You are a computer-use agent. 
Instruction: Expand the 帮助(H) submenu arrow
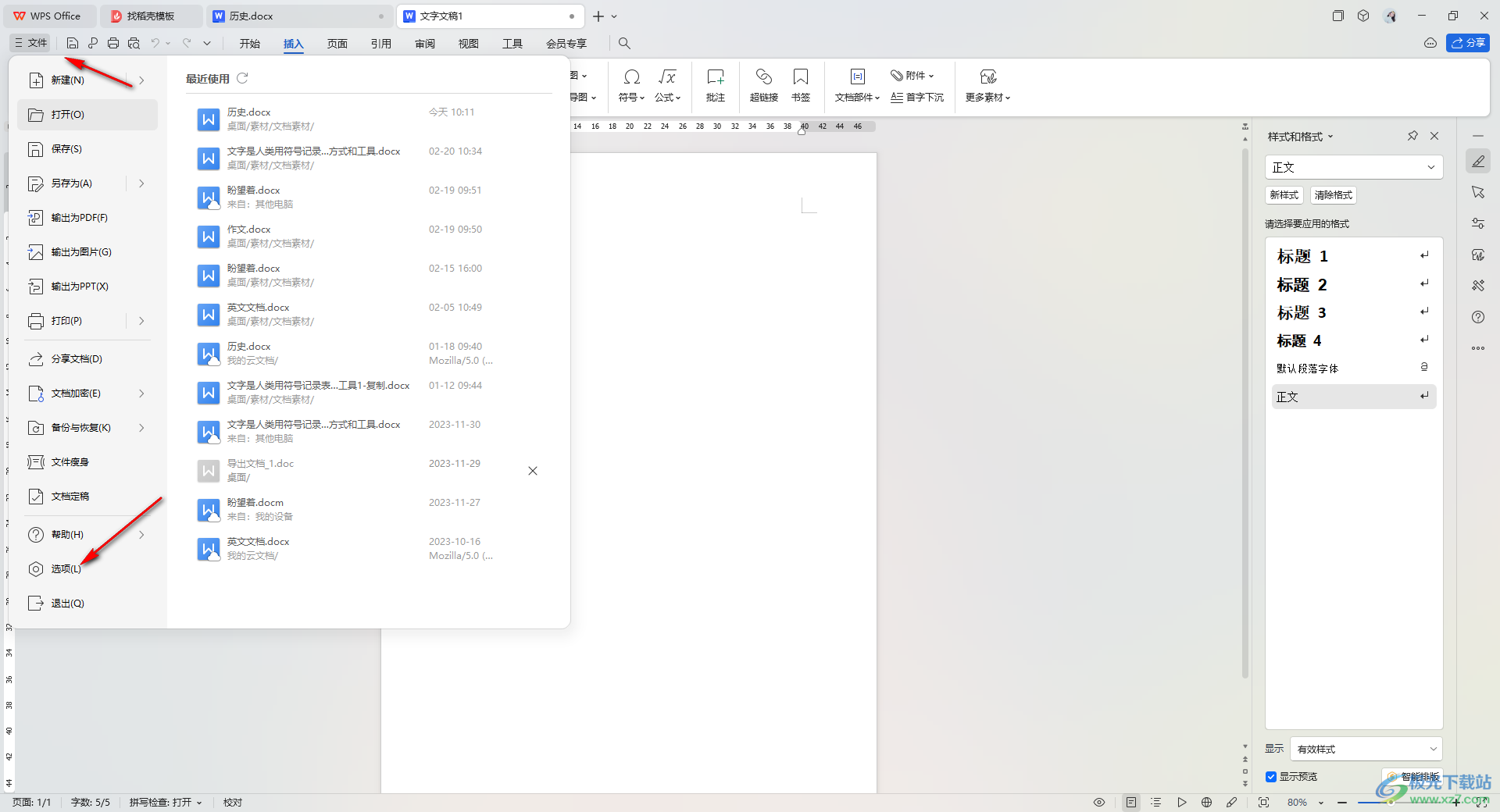141,535
